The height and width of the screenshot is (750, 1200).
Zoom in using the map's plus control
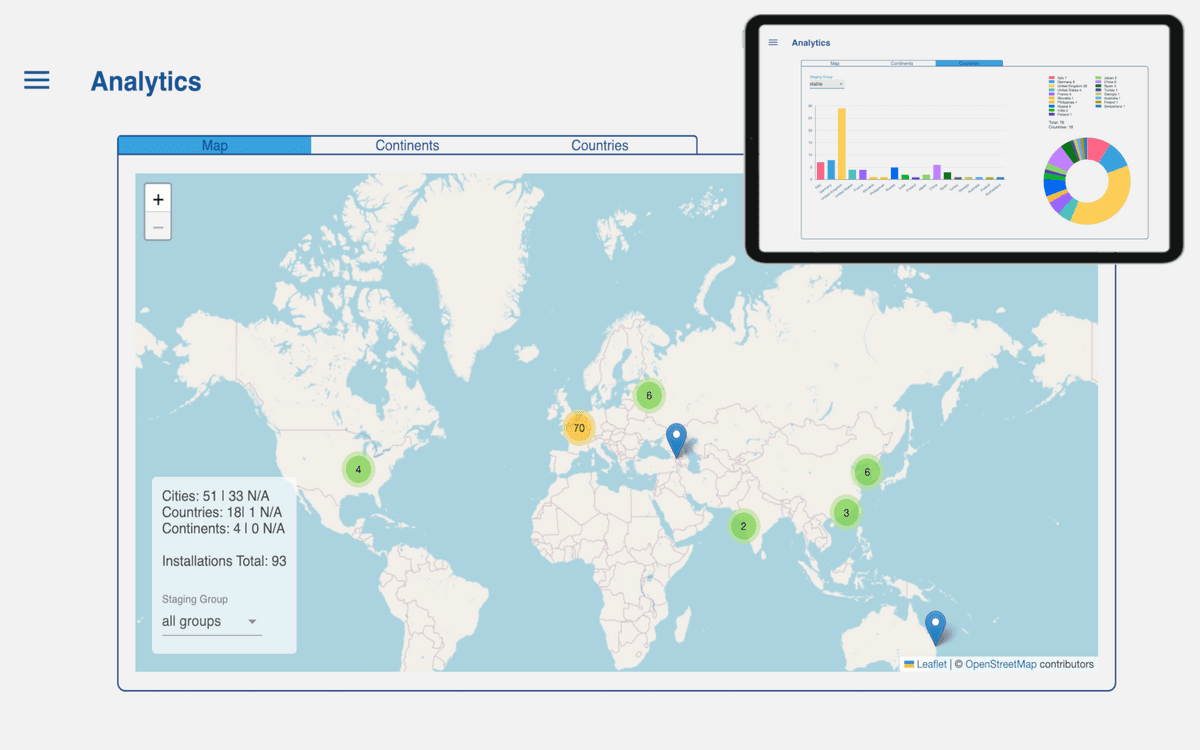[157, 199]
